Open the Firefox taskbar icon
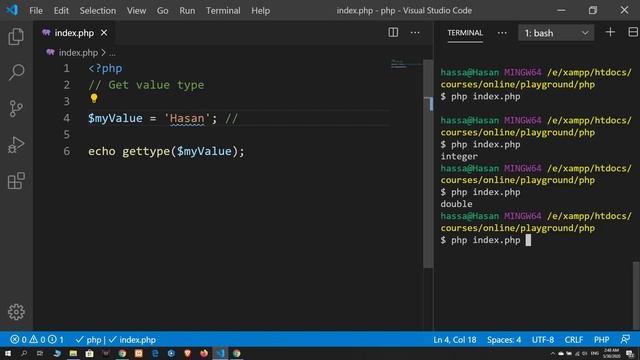The height and width of the screenshot is (360, 640). point(204,353)
